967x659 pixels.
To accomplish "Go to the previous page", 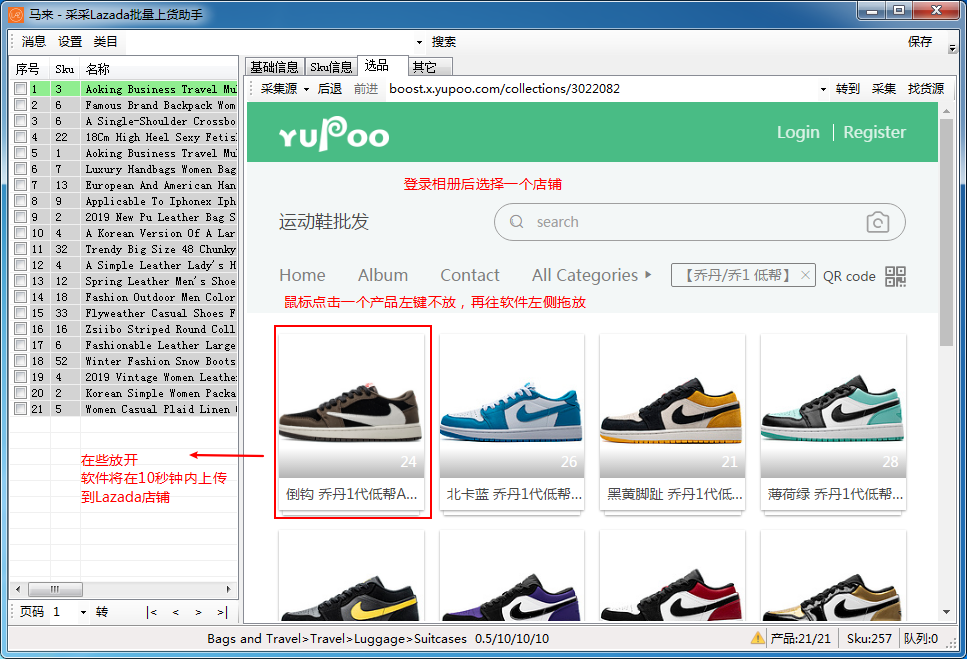I will (176, 612).
